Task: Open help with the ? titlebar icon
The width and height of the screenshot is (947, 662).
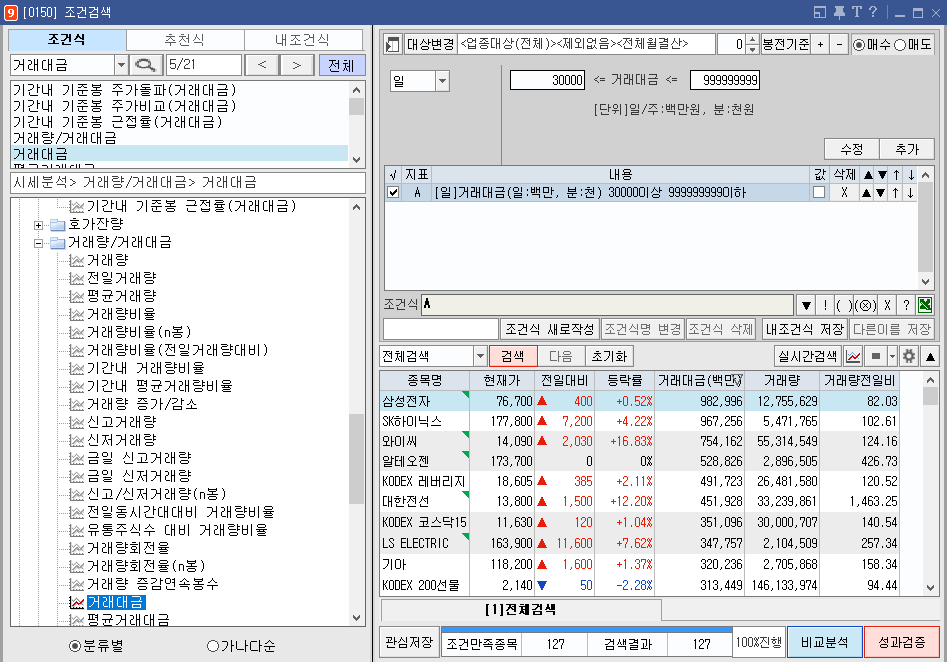Action: tap(873, 11)
